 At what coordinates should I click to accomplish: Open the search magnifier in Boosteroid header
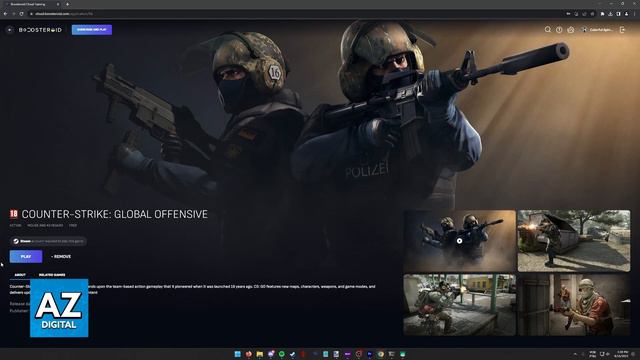click(547, 29)
